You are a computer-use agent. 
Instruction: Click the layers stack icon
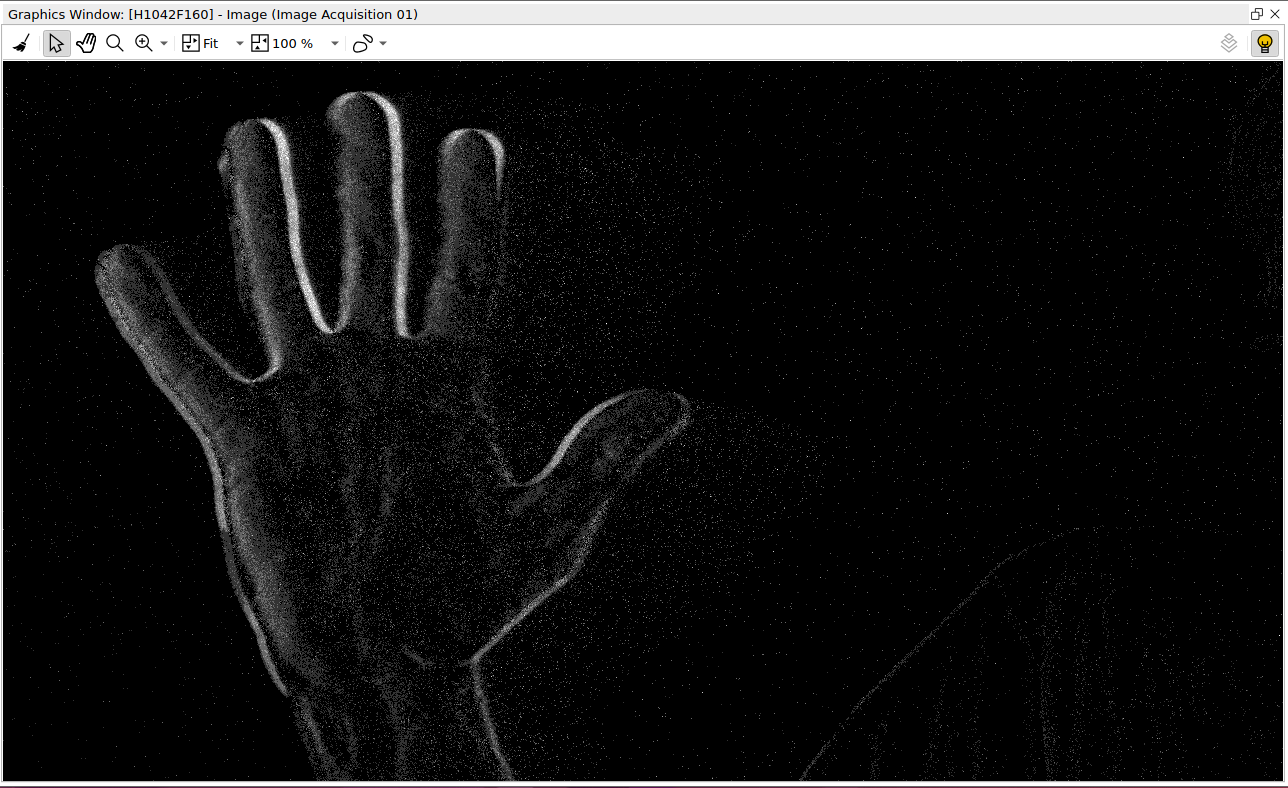pos(1229,44)
